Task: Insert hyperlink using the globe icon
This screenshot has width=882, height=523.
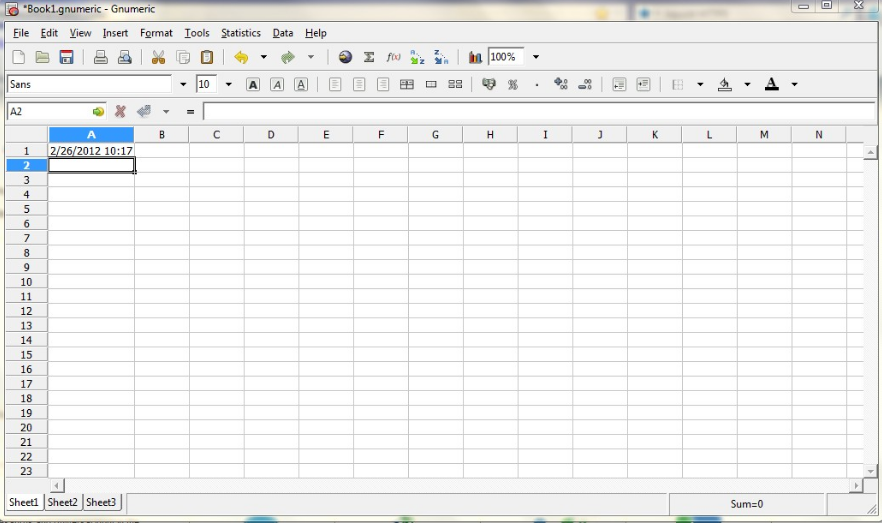Action: [x=345, y=58]
